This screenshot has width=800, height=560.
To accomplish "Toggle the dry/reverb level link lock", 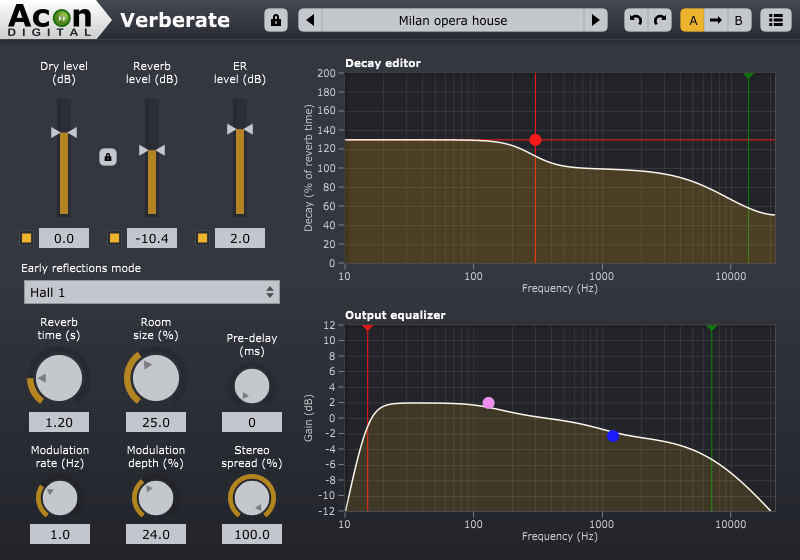I will tap(108, 157).
